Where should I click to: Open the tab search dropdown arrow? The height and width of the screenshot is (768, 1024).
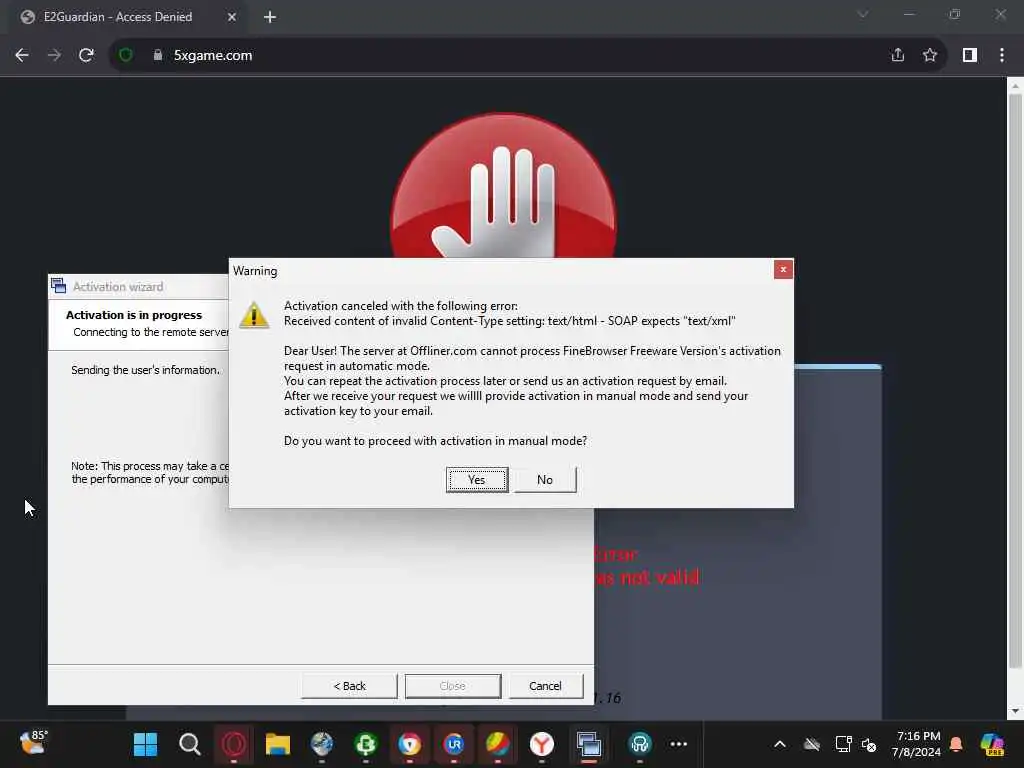point(863,14)
